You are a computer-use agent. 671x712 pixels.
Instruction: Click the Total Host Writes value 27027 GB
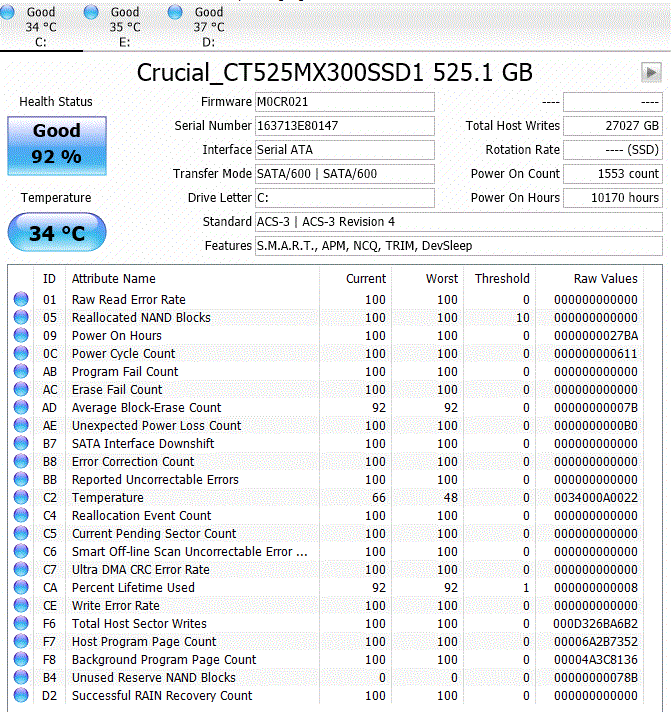click(x=613, y=126)
